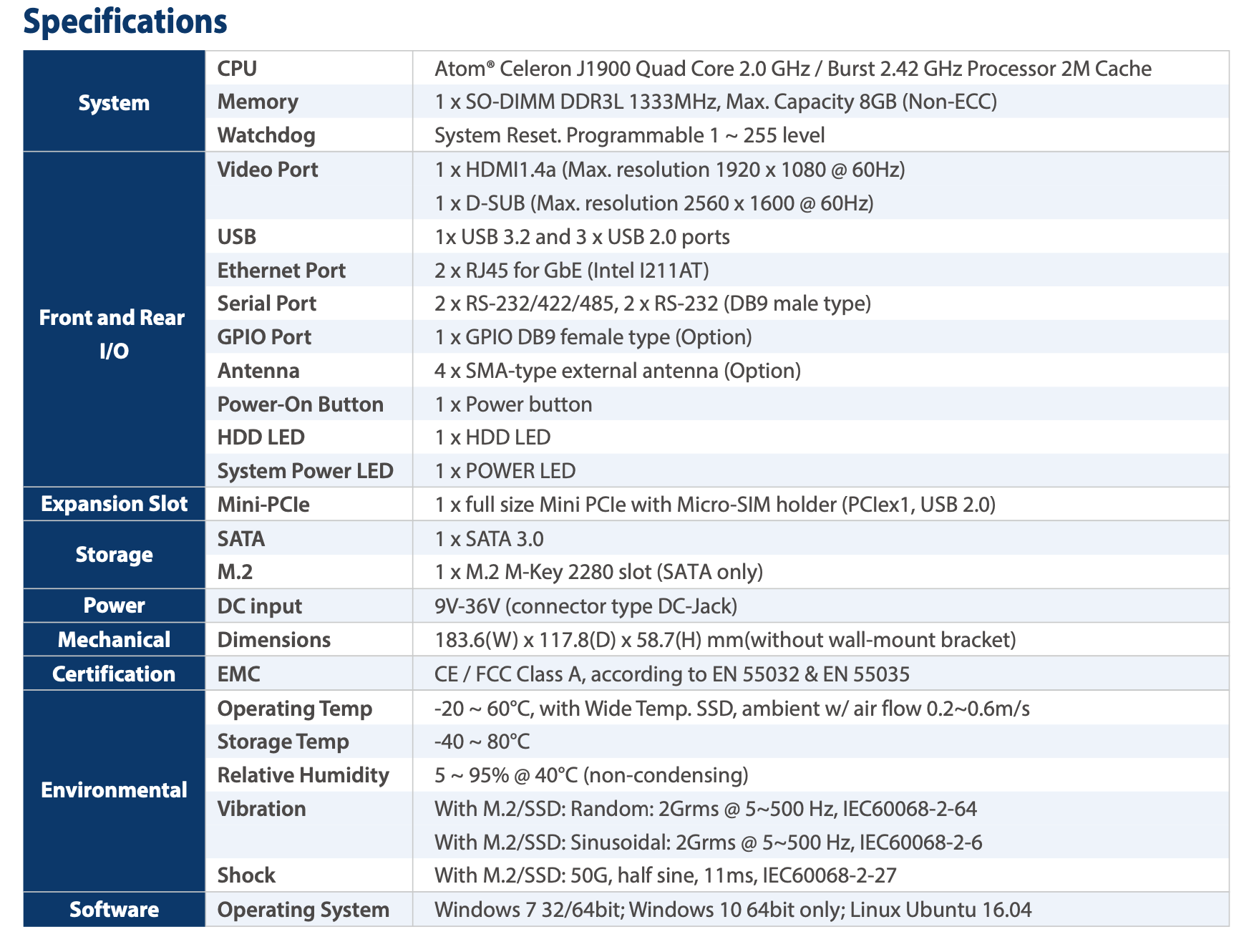Click the Ethernet Port label
The image size is (1254, 952).
tap(281, 271)
